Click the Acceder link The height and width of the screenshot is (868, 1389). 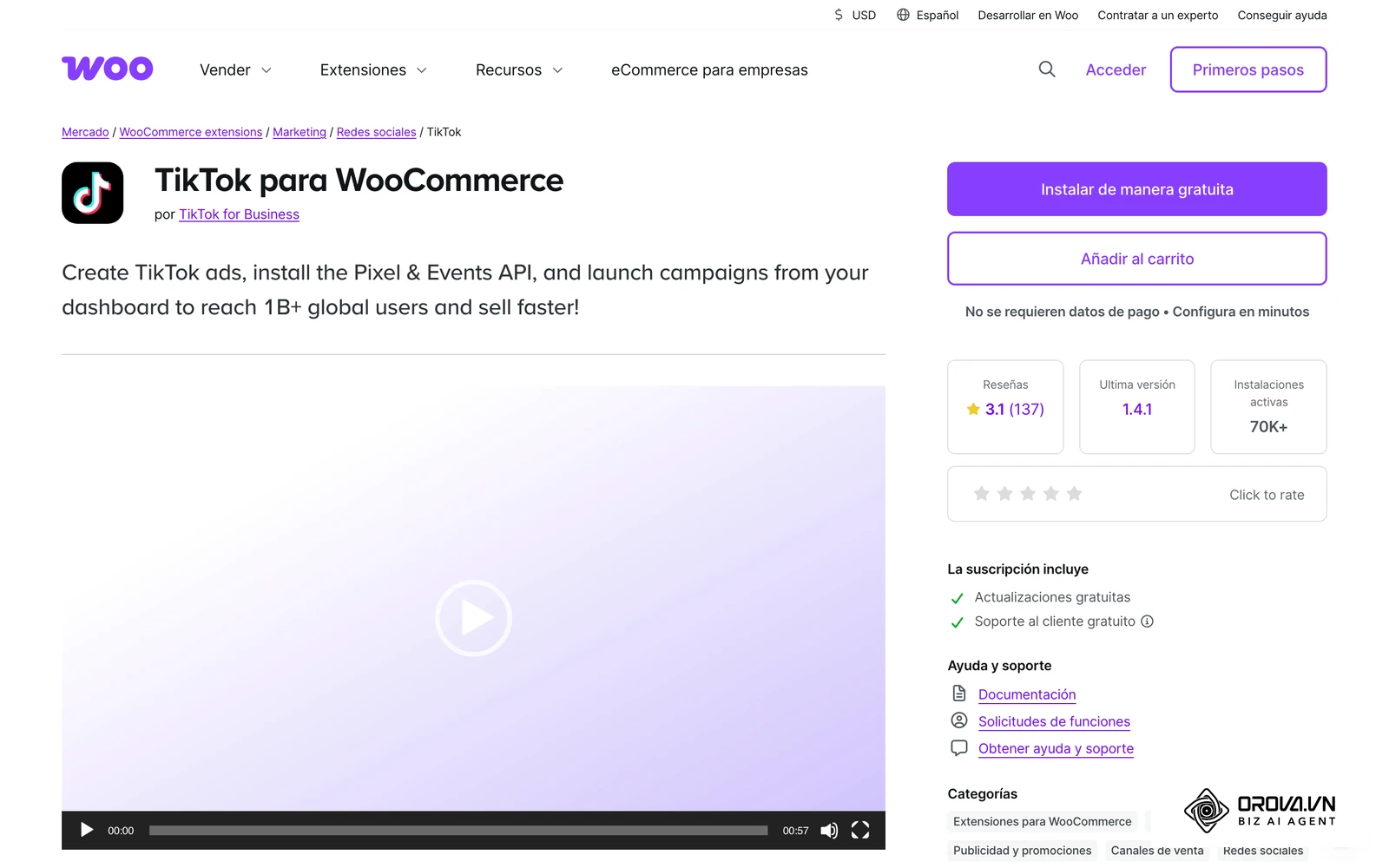[1116, 69]
